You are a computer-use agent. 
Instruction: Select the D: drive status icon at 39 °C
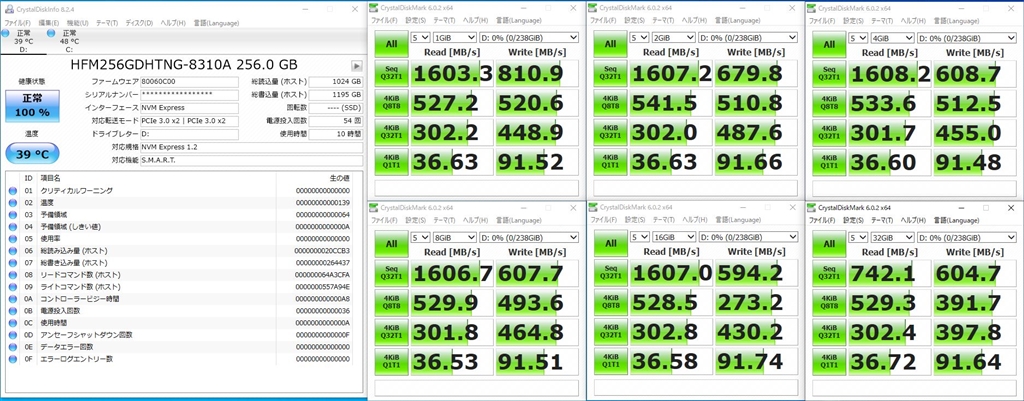(6, 33)
